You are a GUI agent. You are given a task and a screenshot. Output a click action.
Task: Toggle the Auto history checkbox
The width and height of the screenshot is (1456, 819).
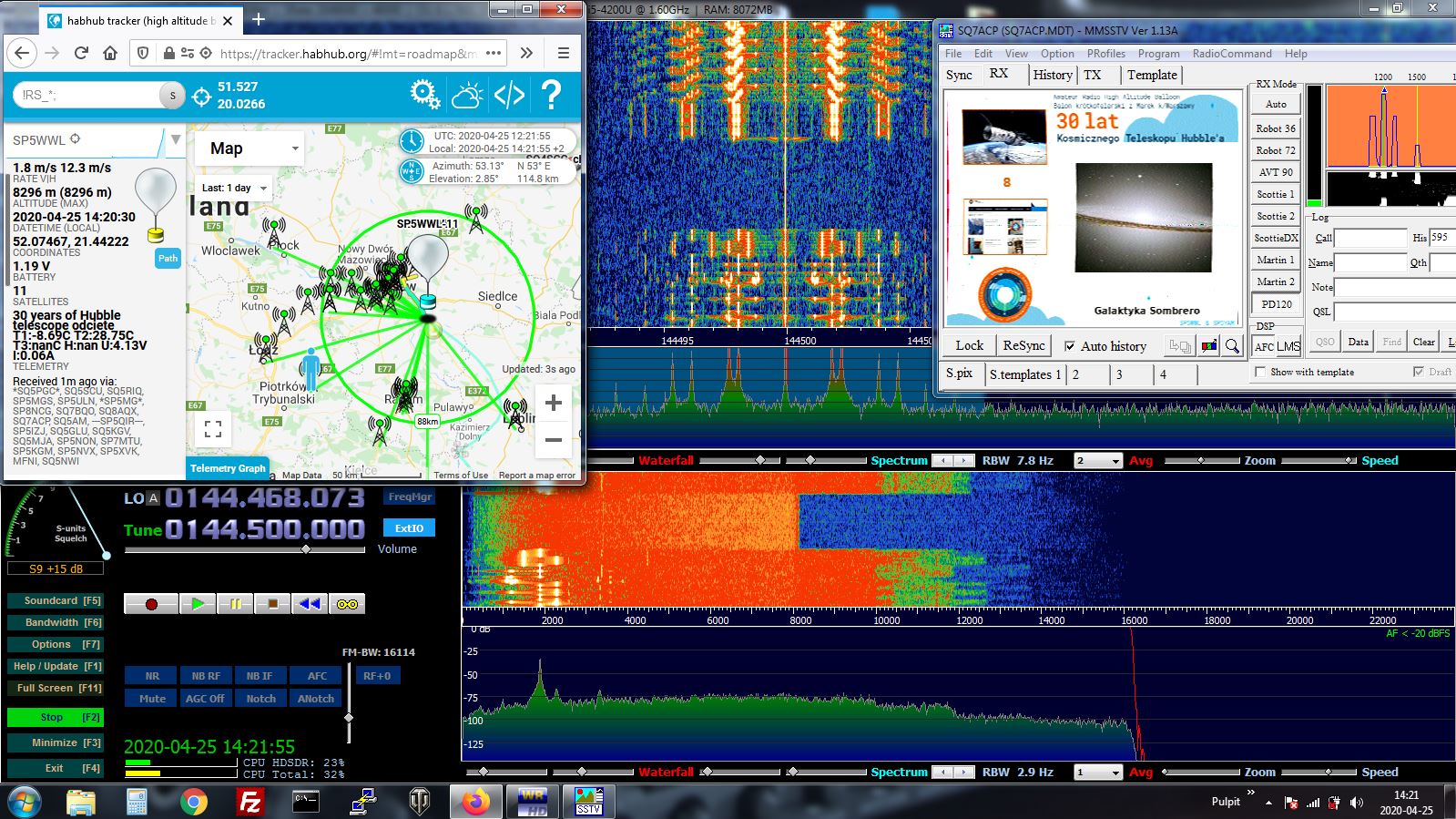[1071, 346]
